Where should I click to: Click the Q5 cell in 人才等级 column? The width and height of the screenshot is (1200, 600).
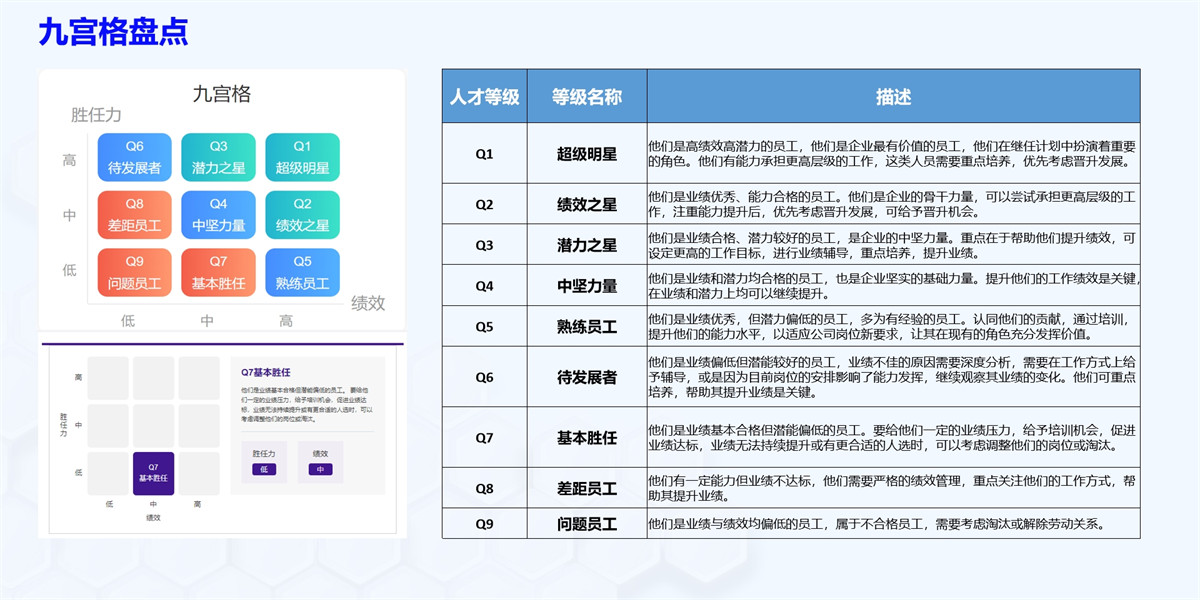coord(485,326)
